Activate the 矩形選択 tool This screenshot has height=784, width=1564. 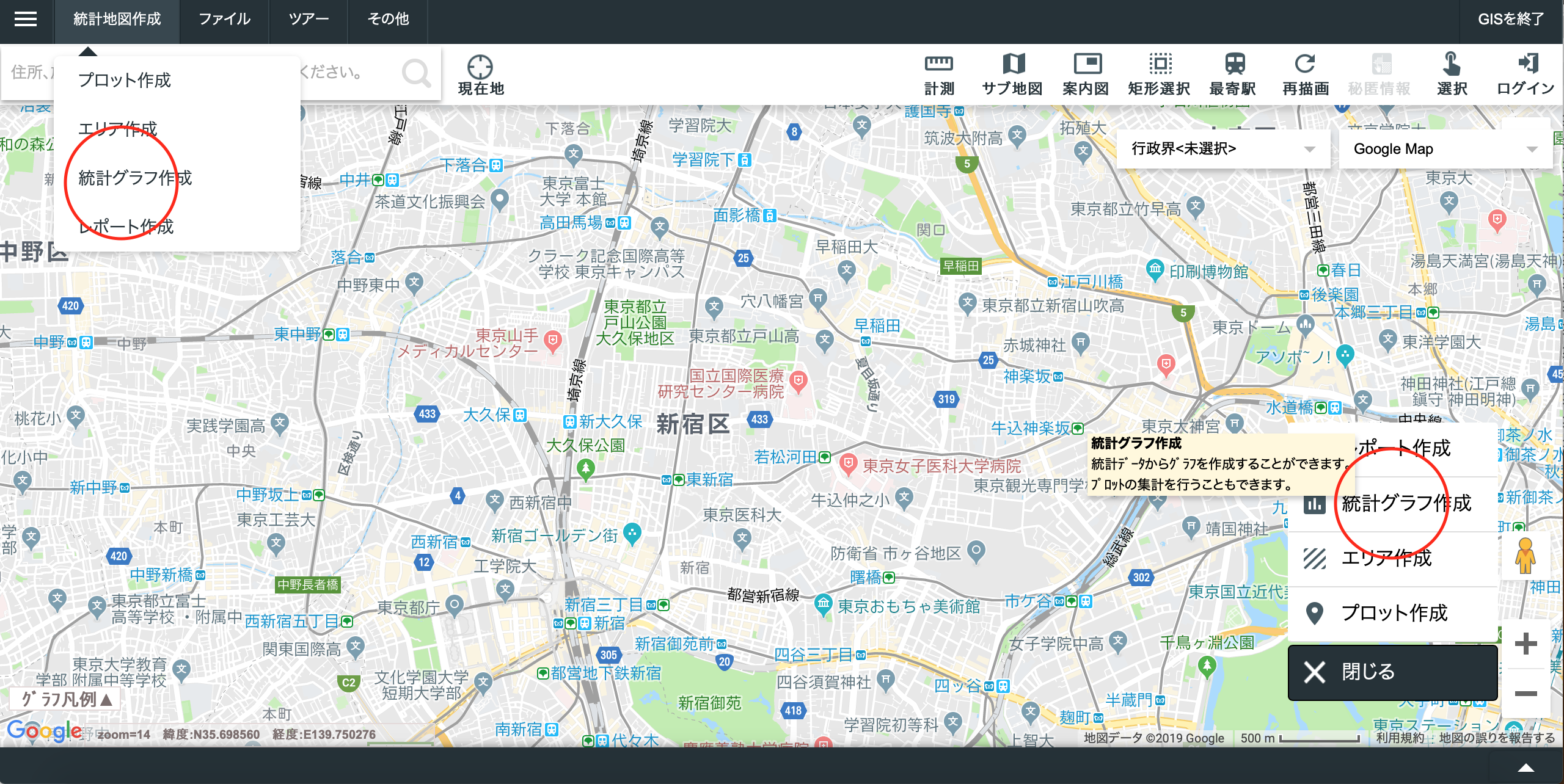pos(1160,64)
